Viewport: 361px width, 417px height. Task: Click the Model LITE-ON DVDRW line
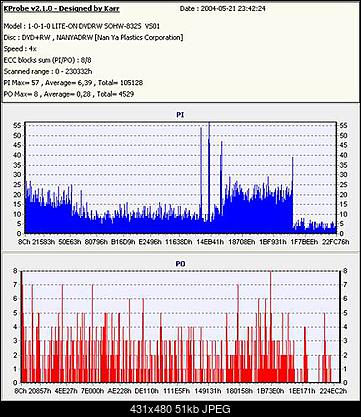coord(82,26)
